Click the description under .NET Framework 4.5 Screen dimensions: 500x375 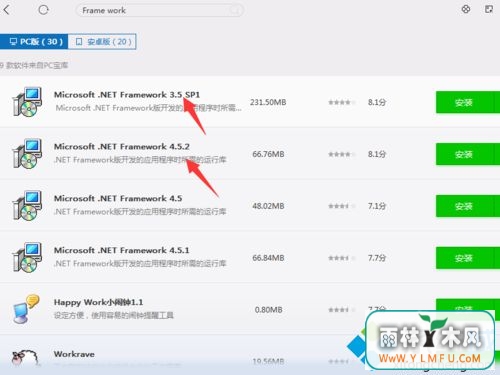click(x=140, y=212)
